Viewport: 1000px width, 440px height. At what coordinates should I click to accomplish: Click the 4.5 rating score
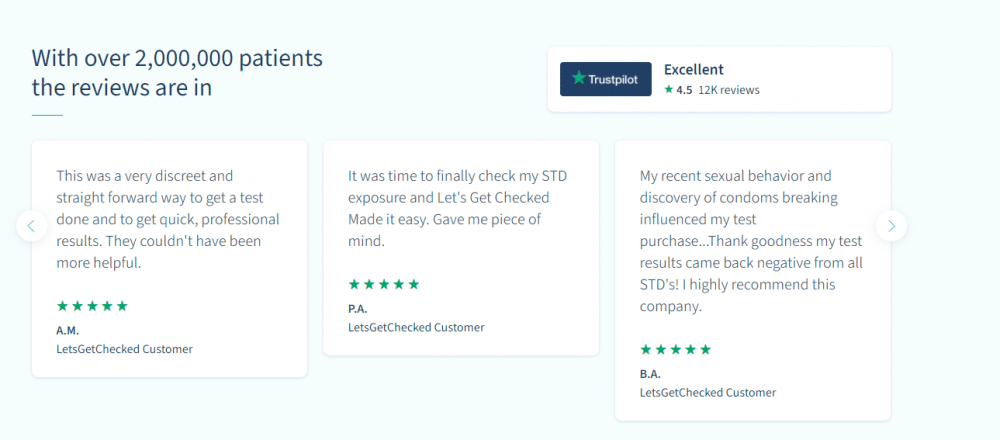tap(684, 90)
